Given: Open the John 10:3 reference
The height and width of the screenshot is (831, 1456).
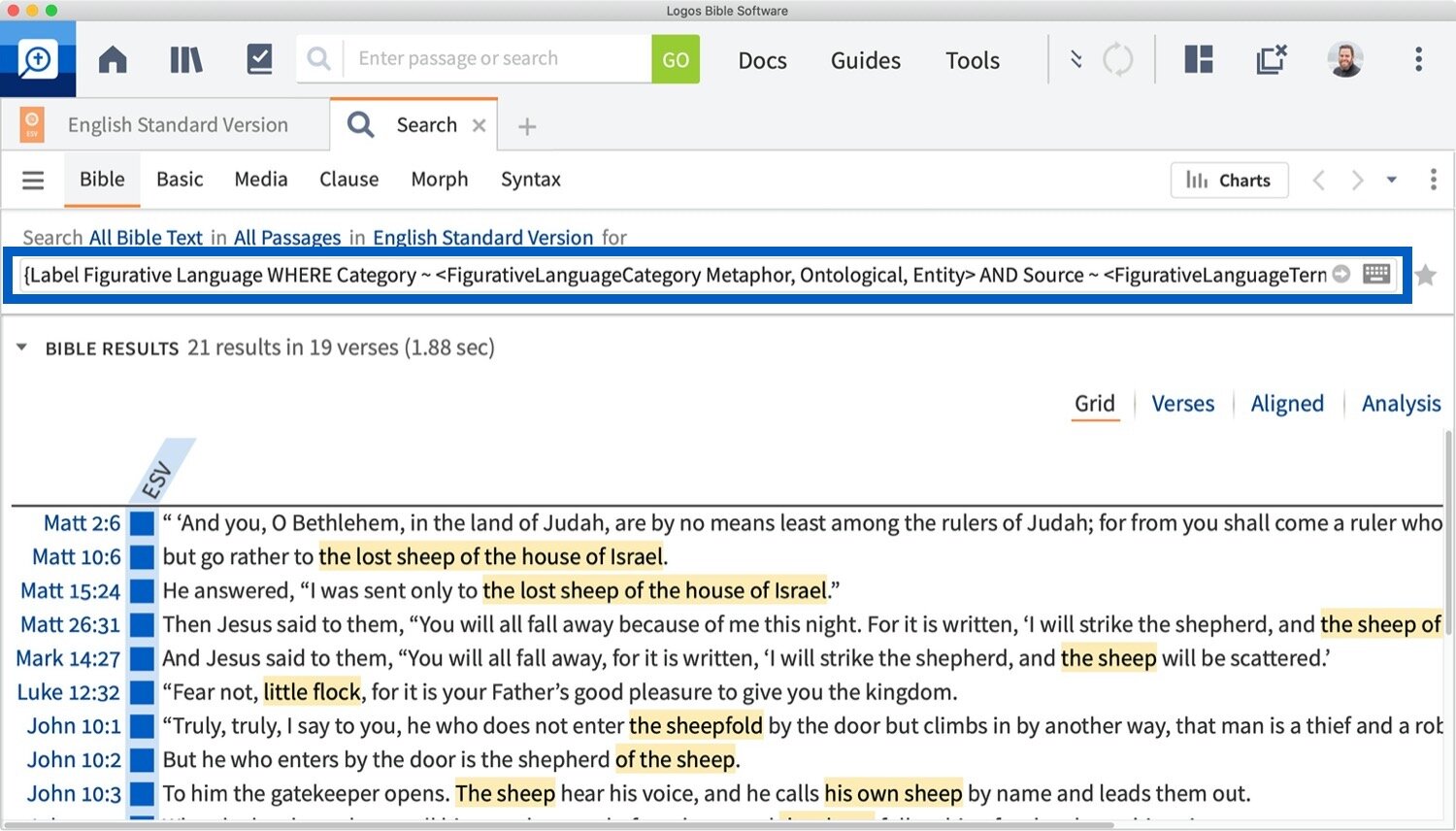Looking at the screenshot, I should 74,794.
